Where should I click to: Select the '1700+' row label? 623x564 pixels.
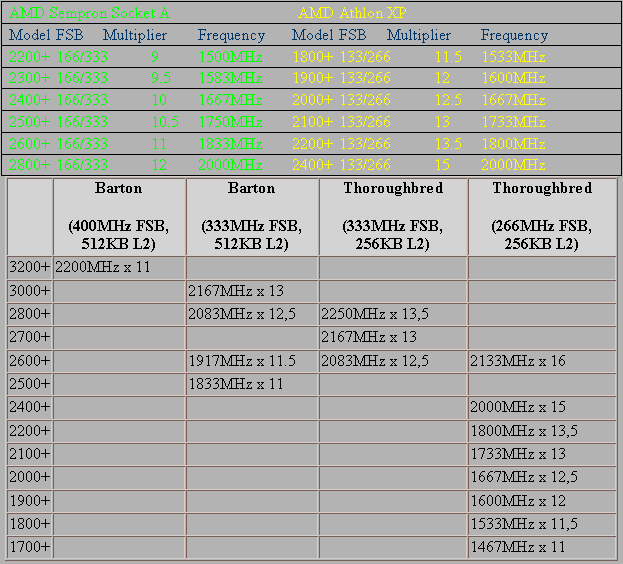tap(30, 547)
